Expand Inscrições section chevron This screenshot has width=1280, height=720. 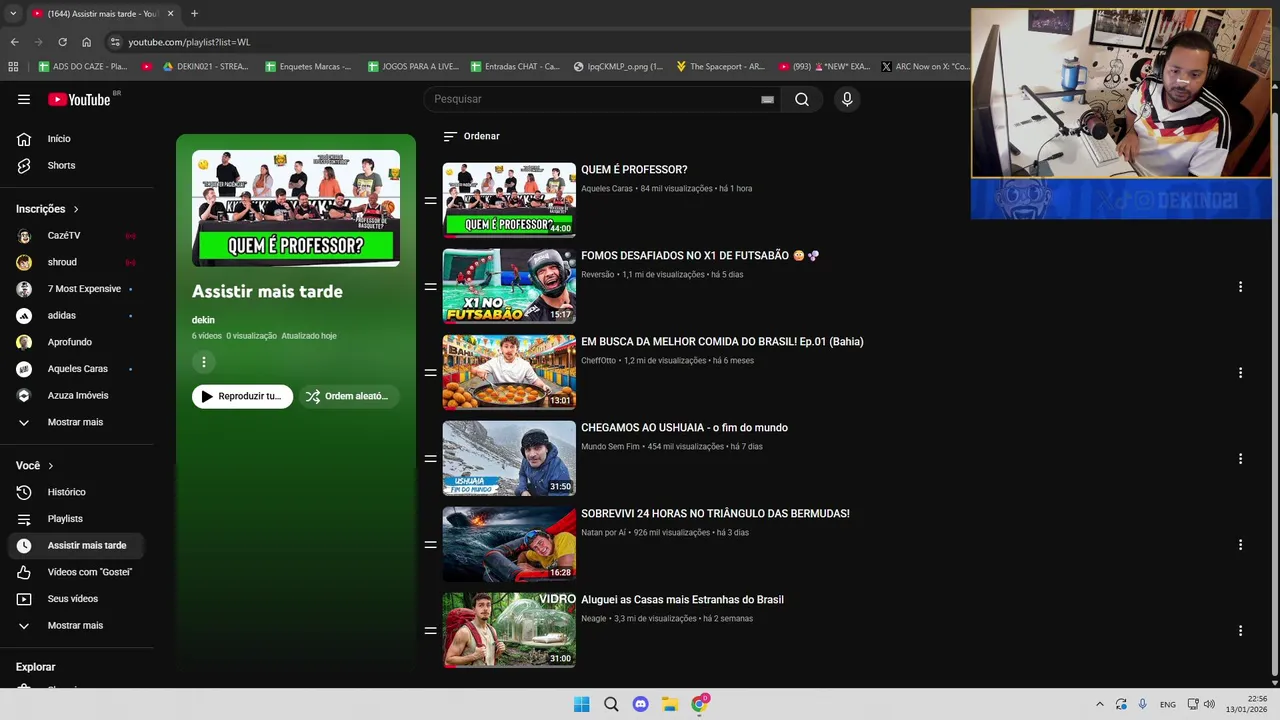click(76, 209)
